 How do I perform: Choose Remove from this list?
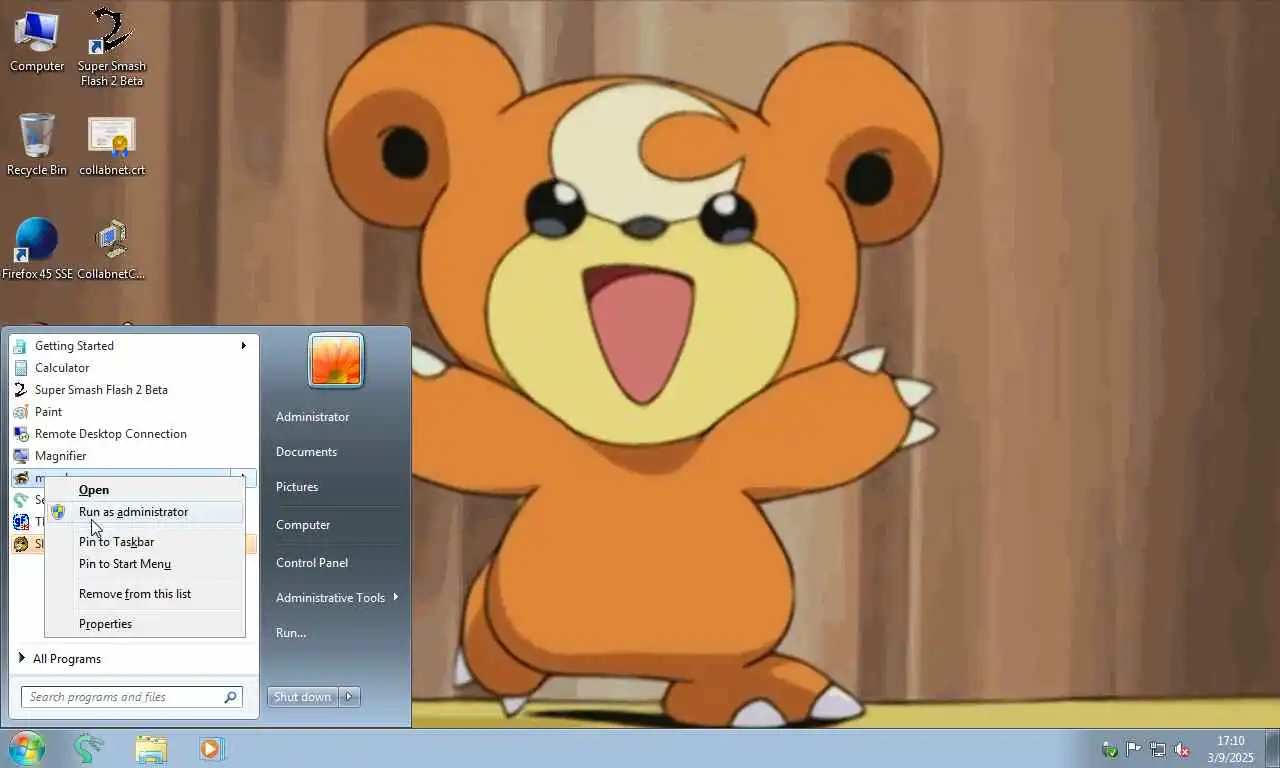point(145,594)
